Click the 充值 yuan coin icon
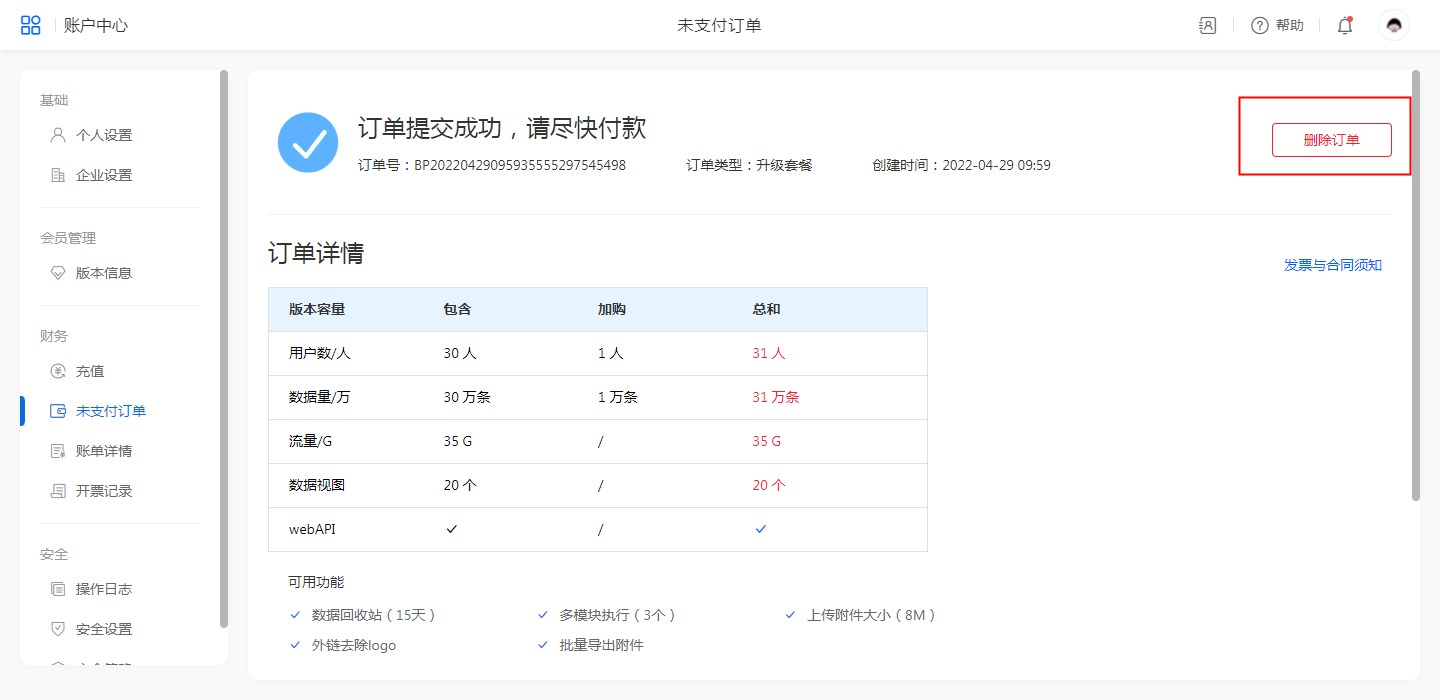 pos(58,371)
